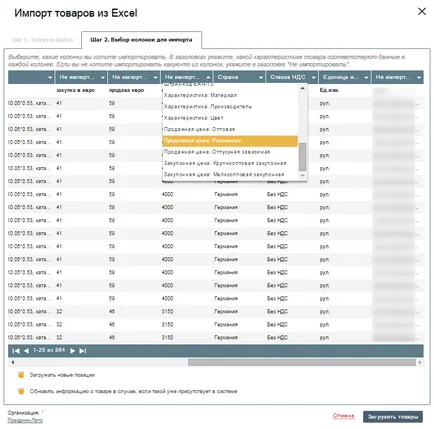Click the horizontal table scrollbar thumb
434x429 pixels.
click(302, 362)
